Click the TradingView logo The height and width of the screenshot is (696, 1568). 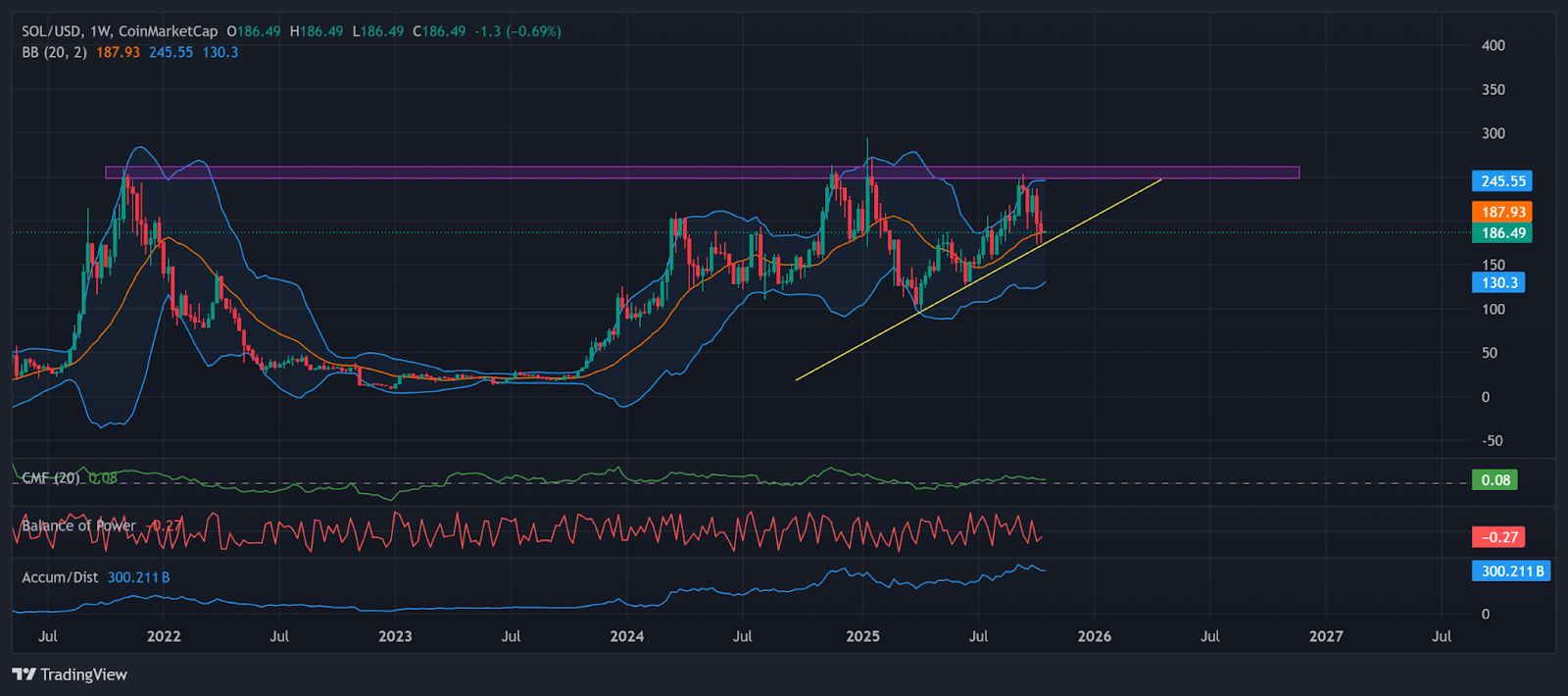(x=70, y=674)
